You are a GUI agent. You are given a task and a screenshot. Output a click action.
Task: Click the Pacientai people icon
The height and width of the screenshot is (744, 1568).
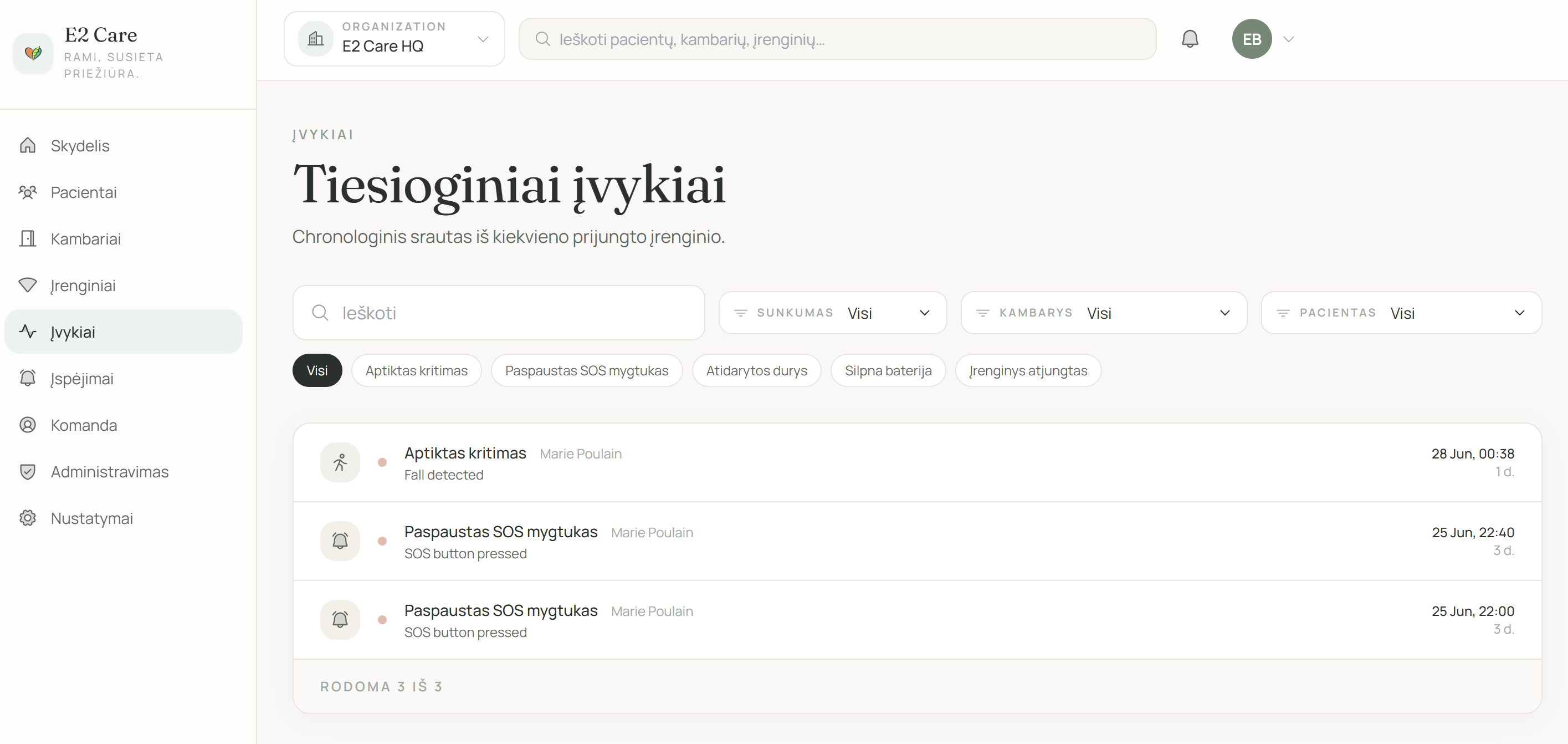(x=27, y=192)
